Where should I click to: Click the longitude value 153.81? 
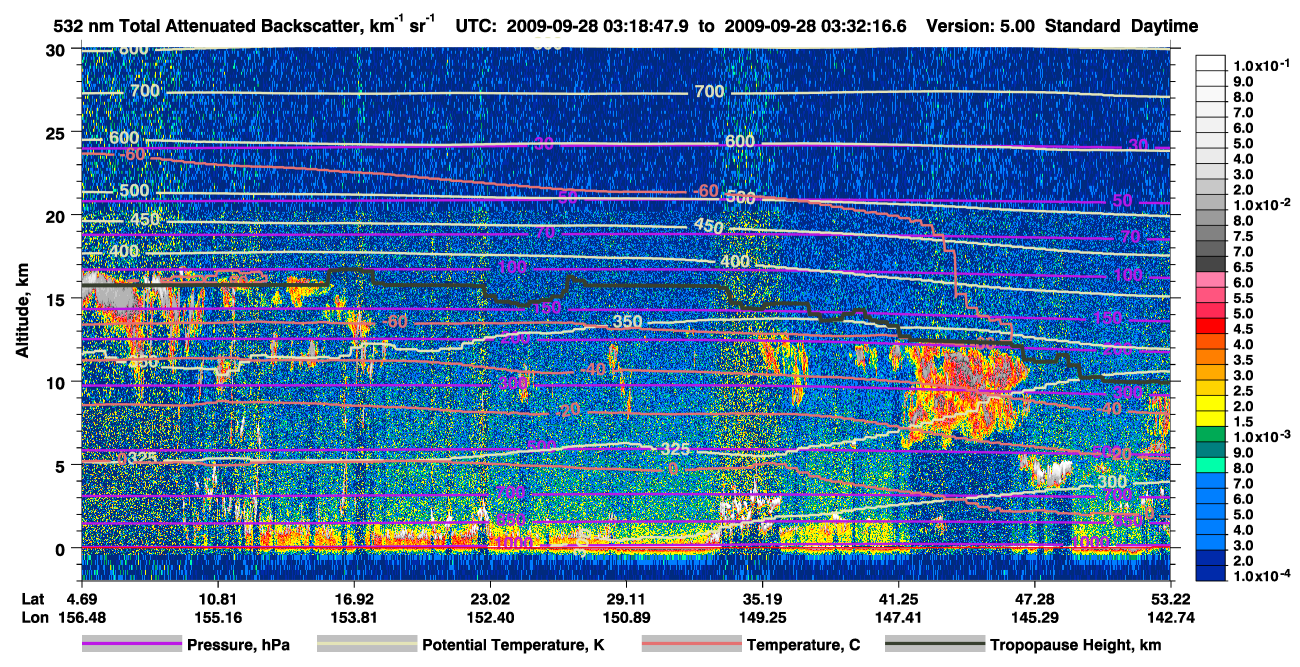click(x=352, y=617)
